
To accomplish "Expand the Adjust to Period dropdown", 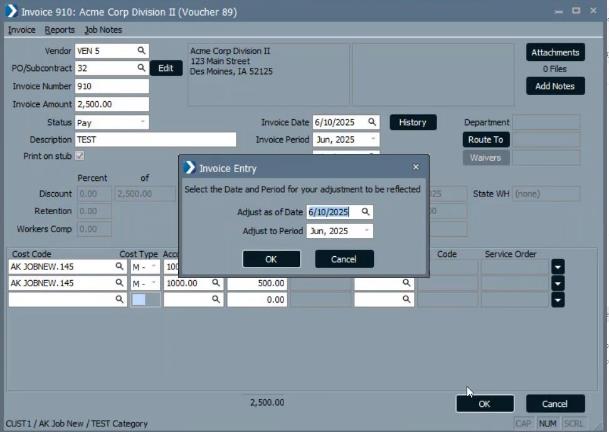I will 366,230.
